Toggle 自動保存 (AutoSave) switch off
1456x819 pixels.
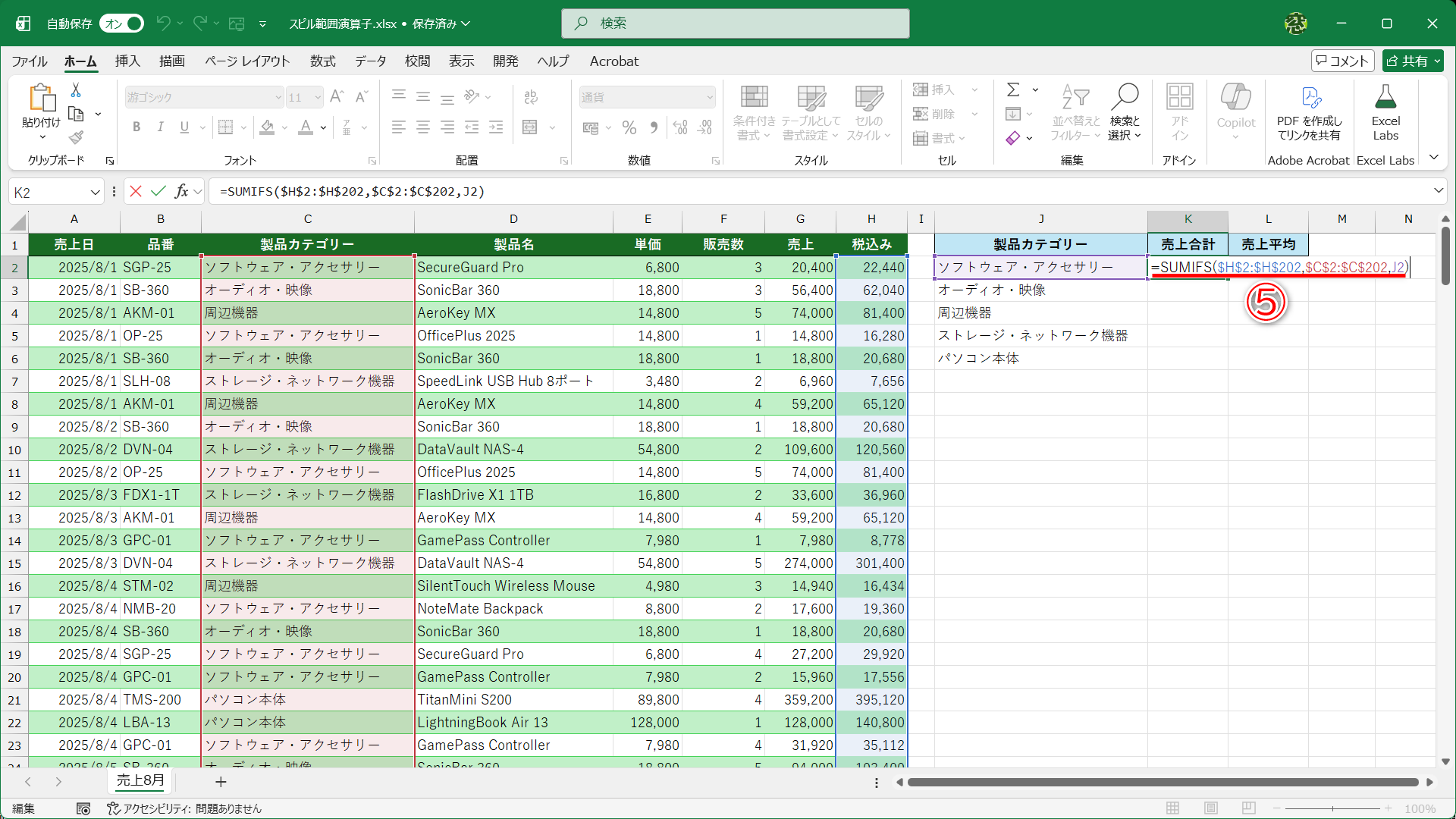121,24
